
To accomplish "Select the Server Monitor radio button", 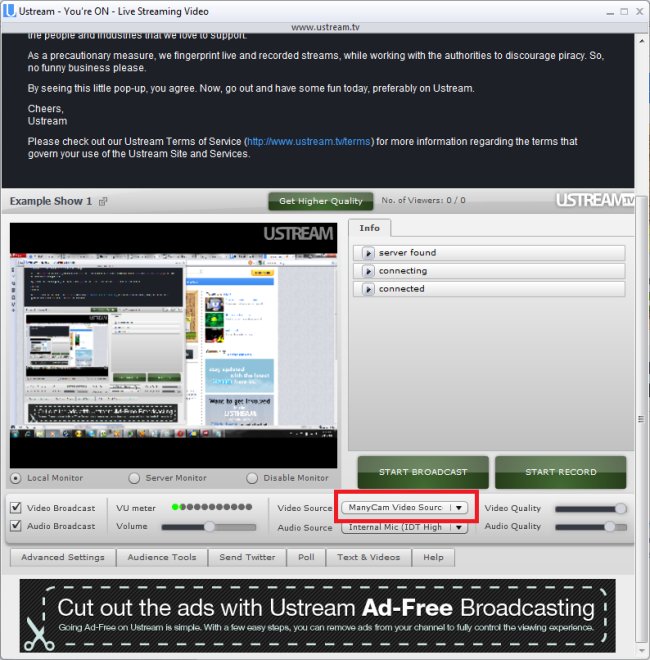I will click(134, 478).
